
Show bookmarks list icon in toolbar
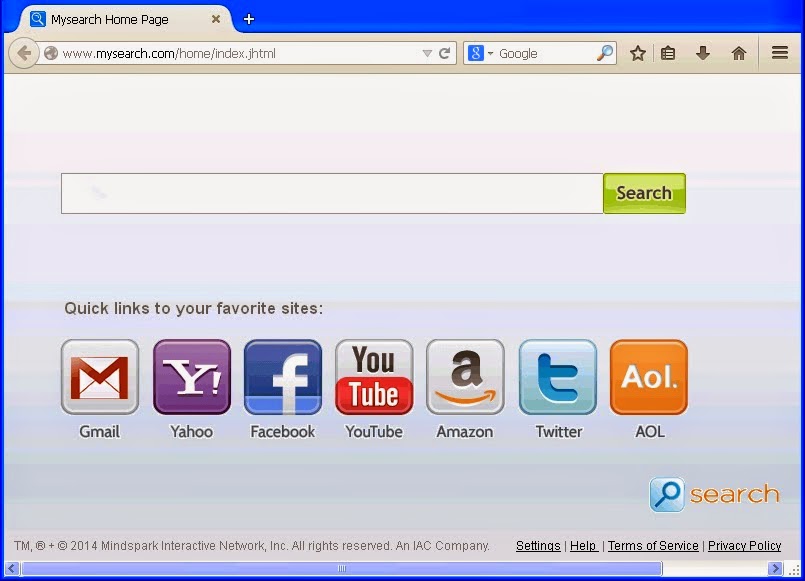(x=668, y=53)
